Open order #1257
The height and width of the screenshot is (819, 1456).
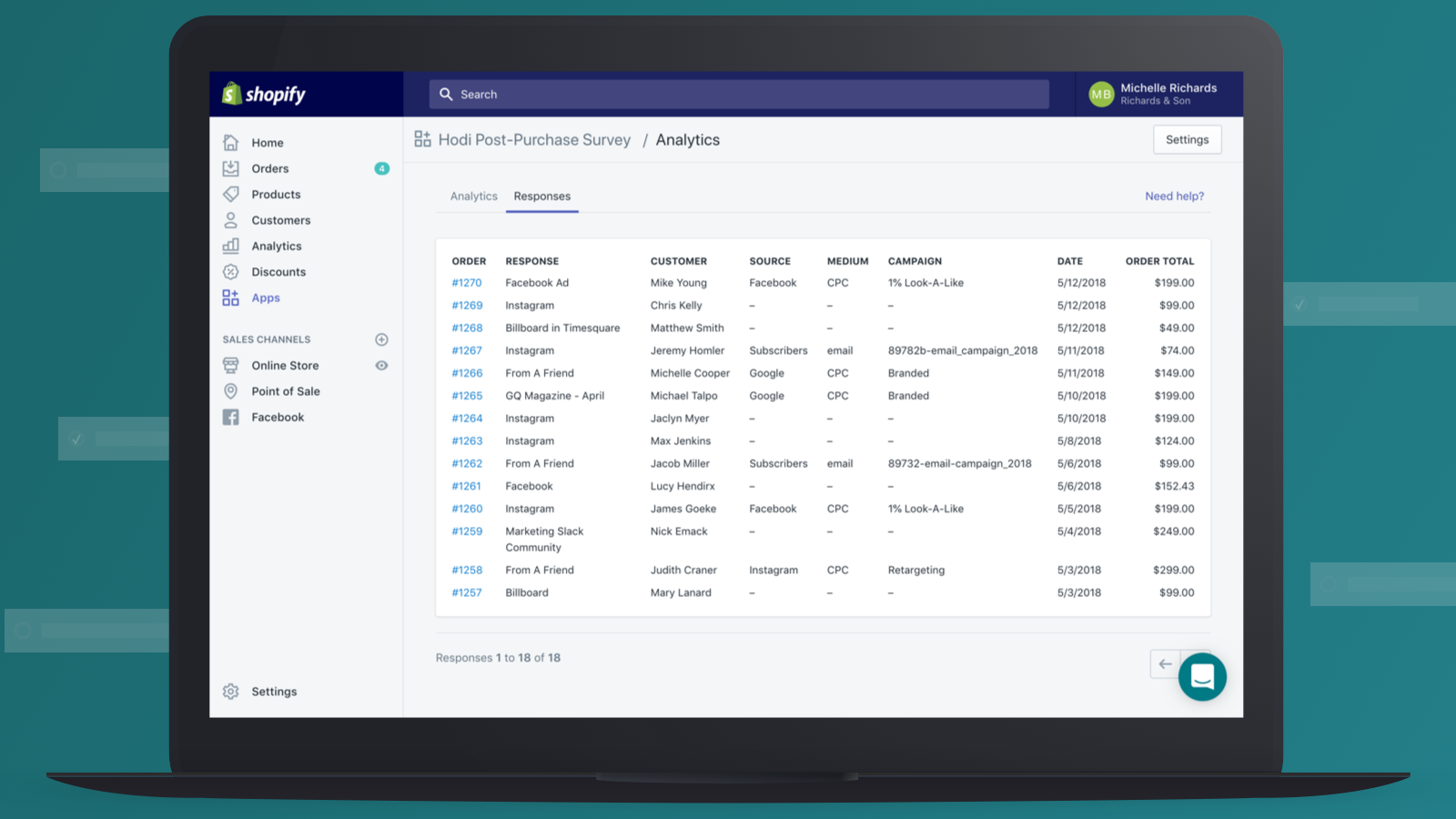pos(467,592)
